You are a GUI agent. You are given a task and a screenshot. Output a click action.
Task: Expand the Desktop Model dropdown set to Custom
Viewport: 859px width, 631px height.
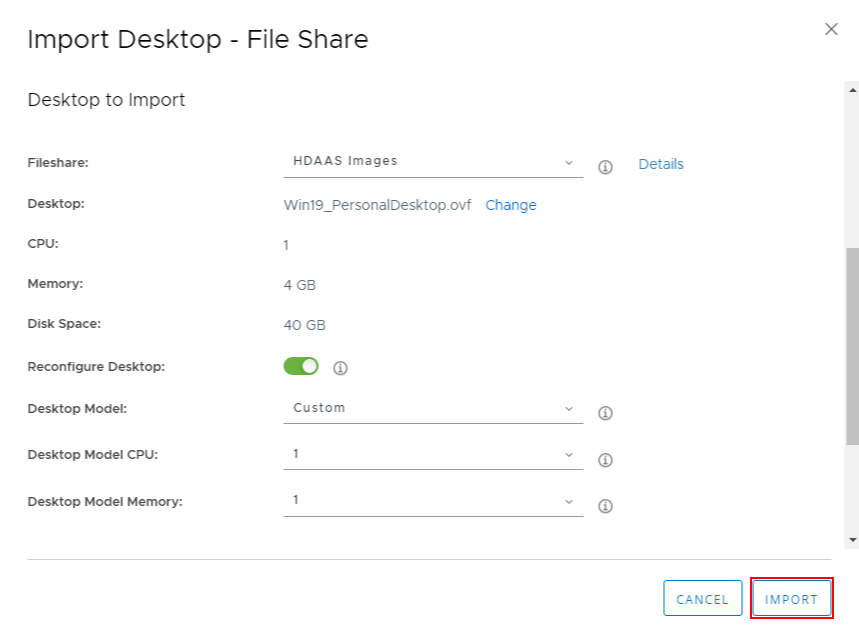coord(433,408)
